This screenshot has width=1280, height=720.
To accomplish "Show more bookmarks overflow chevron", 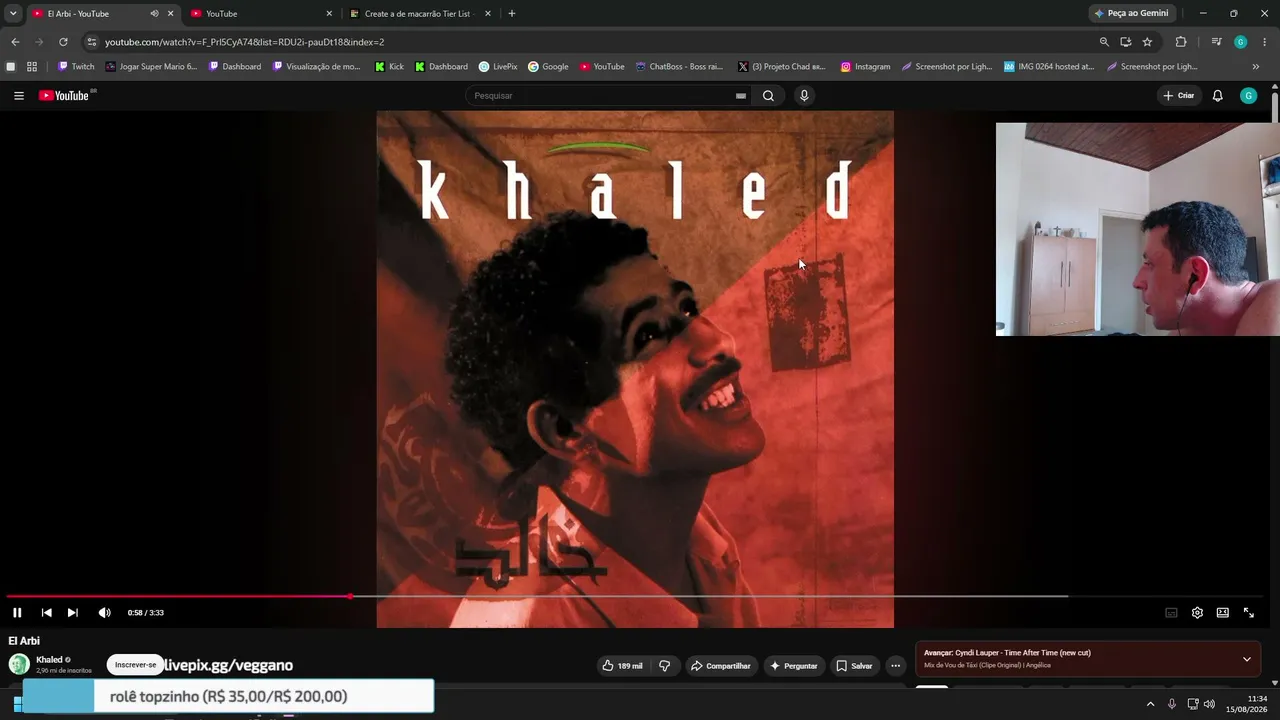I will click(1256, 67).
